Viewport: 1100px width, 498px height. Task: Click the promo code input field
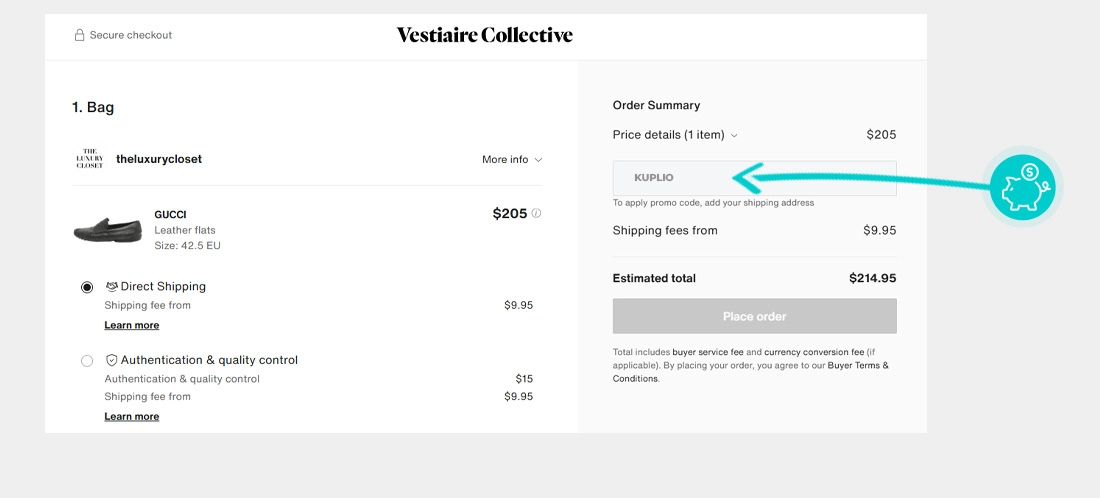(754, 178)
